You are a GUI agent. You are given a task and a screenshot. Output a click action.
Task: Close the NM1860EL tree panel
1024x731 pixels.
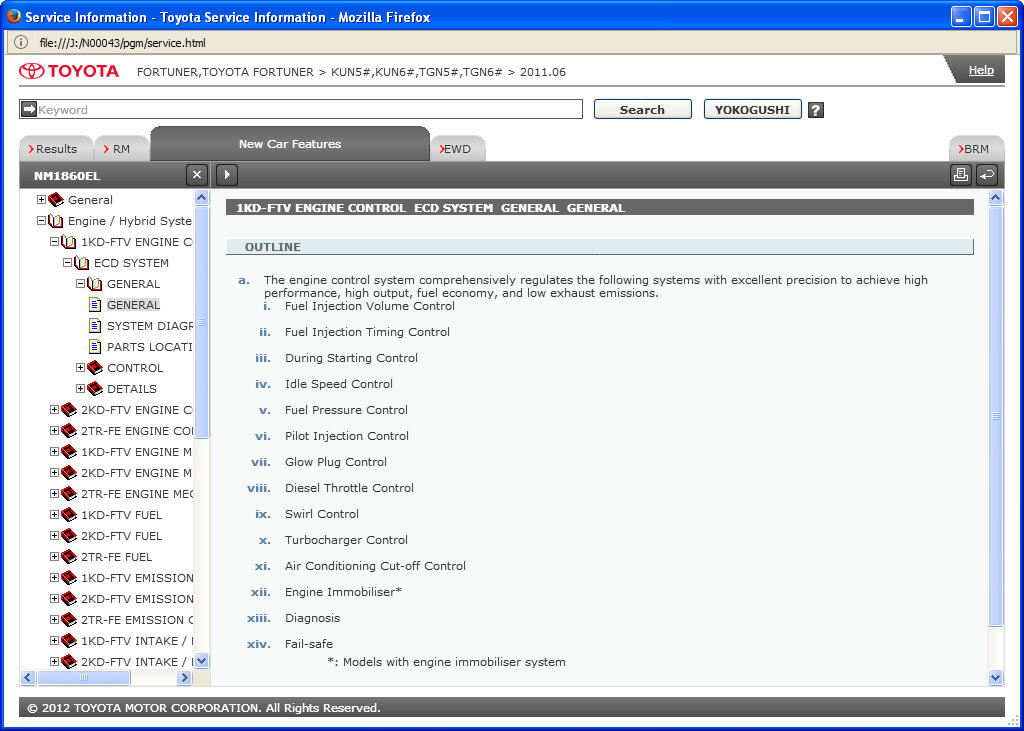197,175
